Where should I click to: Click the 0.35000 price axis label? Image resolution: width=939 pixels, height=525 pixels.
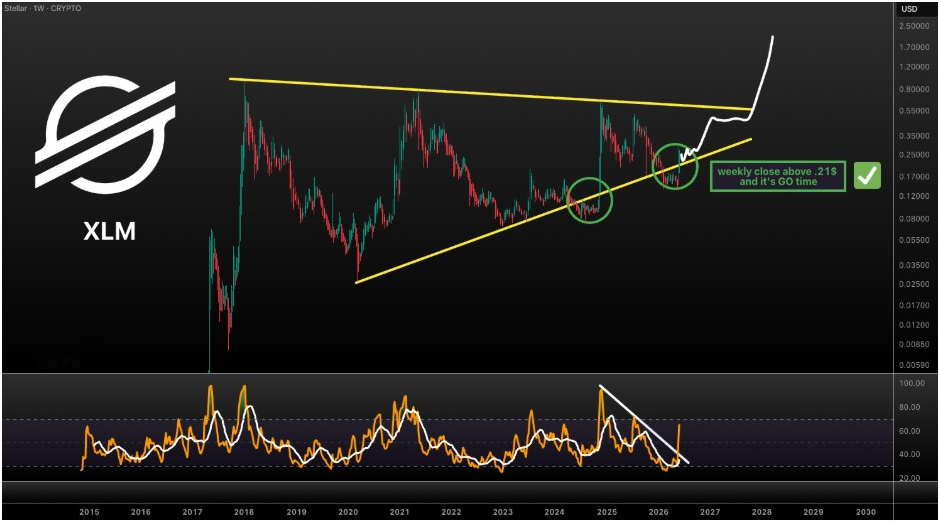click(913, 136)
